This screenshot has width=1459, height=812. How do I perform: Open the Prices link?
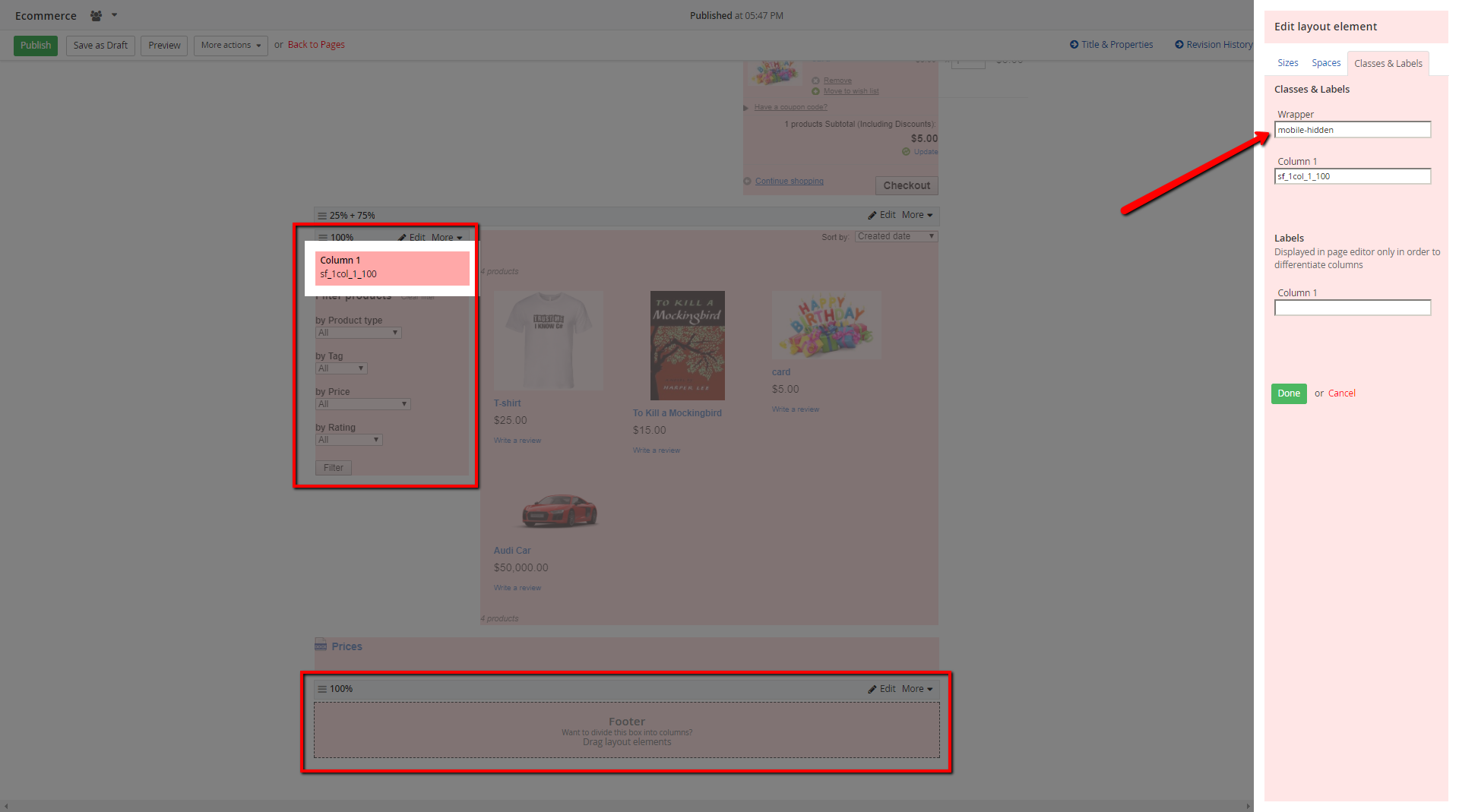(347, 646)
